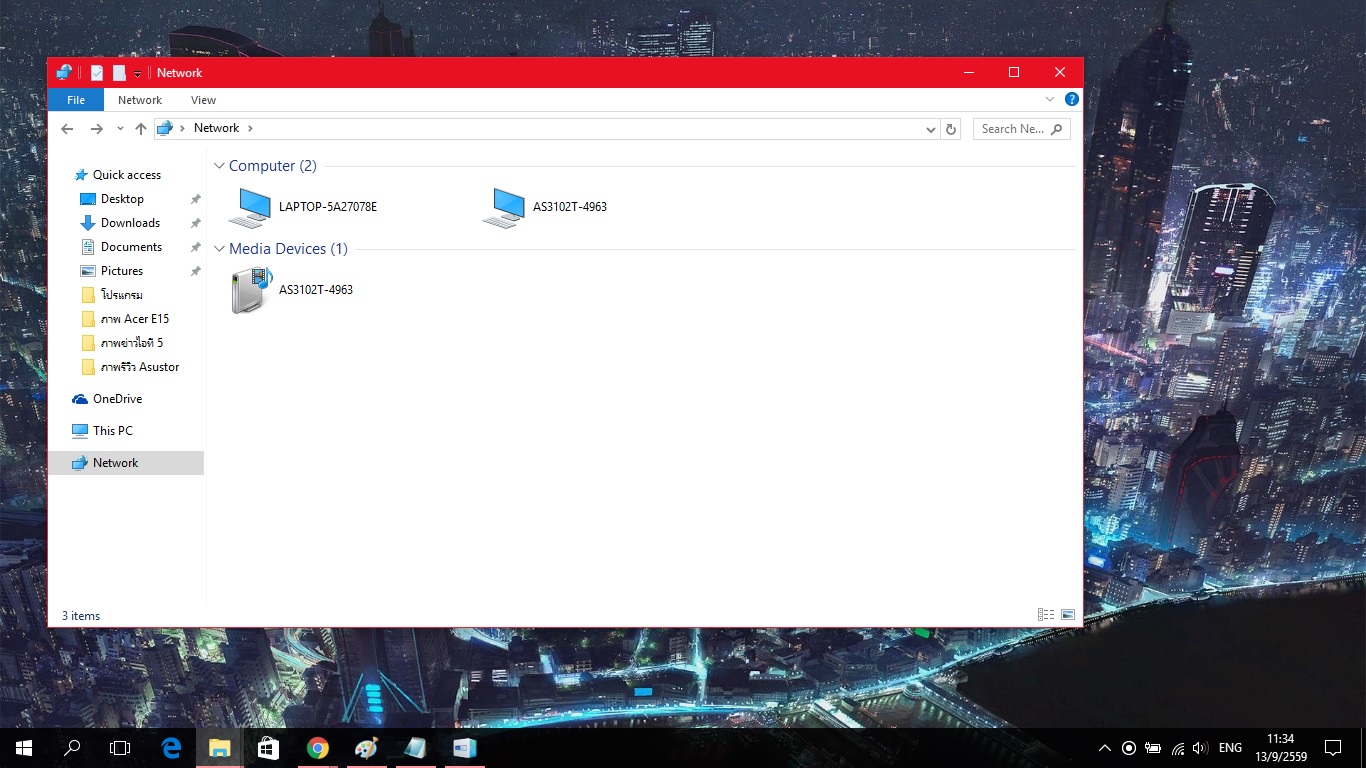Screen dimensions: 1366x768
Task: Click the Properties quick access toolbar icon
Action: click(97, 73)
